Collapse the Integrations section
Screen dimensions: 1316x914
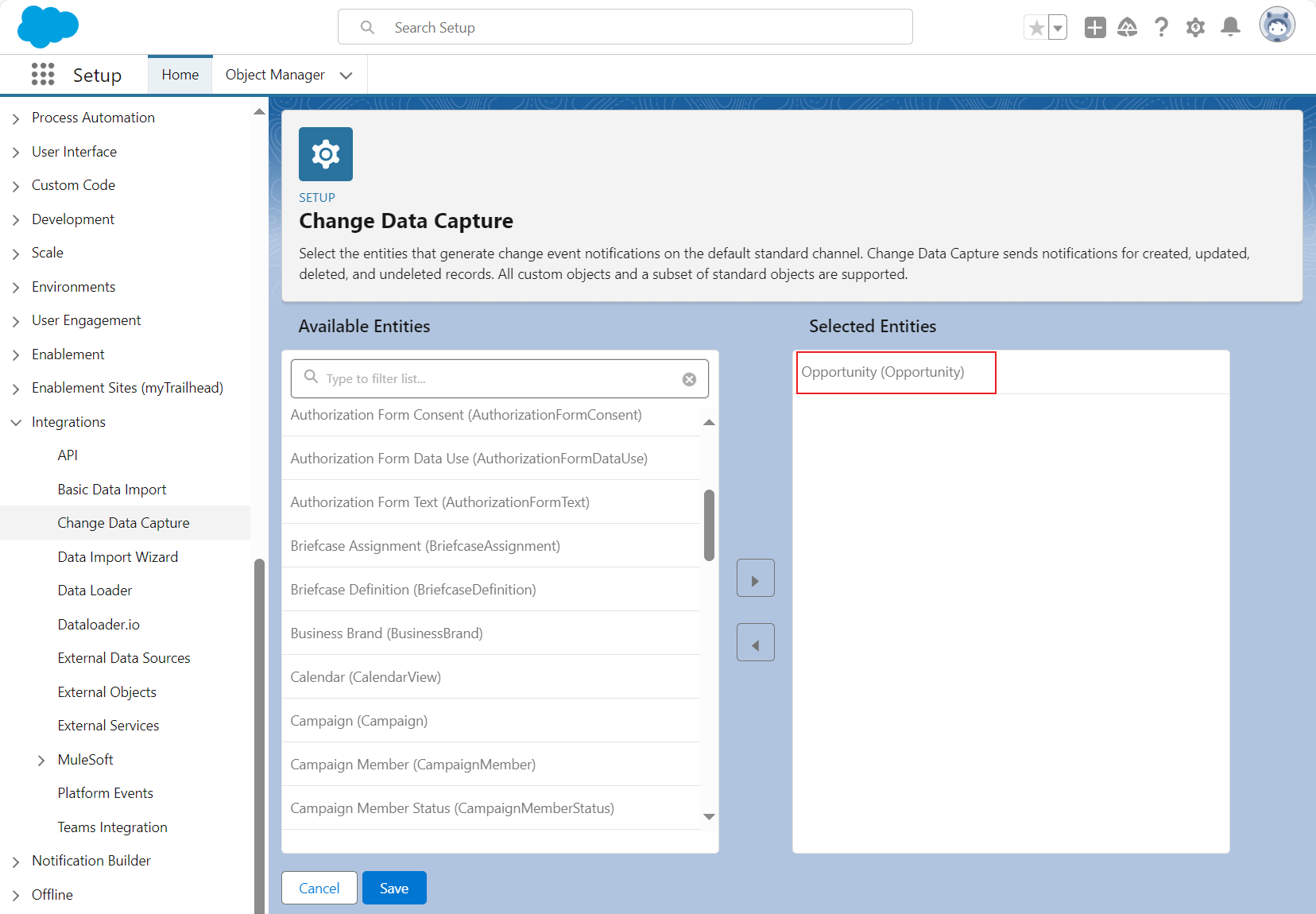16,422
